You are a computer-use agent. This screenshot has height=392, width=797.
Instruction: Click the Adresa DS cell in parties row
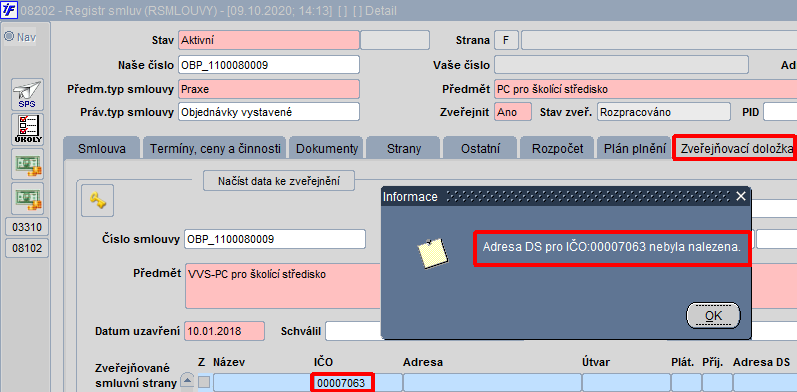click(x=764, y=383)
